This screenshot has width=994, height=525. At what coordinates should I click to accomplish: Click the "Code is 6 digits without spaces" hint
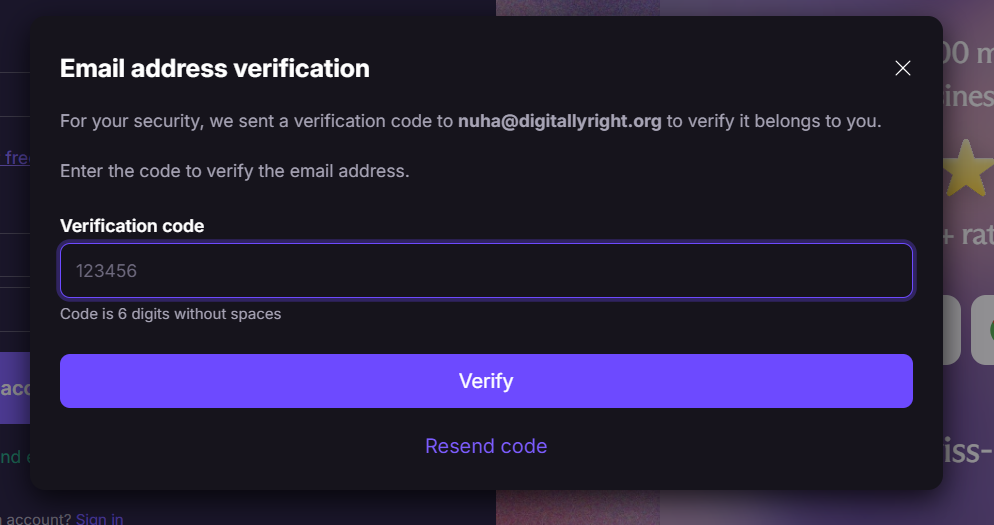170,314
